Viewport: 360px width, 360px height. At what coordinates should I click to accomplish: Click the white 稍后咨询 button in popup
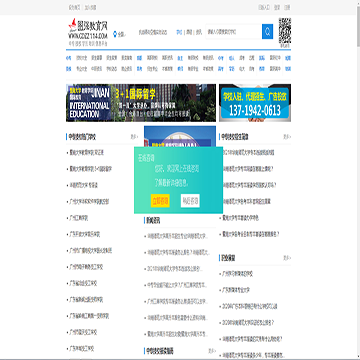tap(190, 201)
